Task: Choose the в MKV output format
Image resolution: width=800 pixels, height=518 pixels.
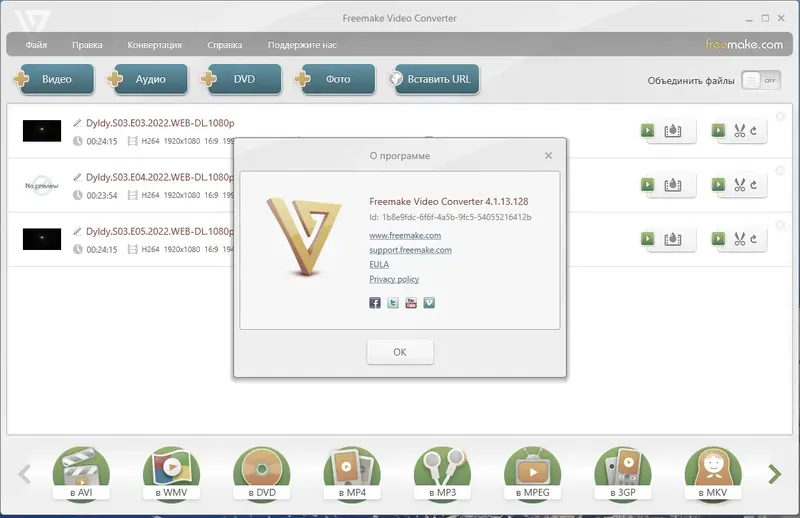Action: coord(713,474)
